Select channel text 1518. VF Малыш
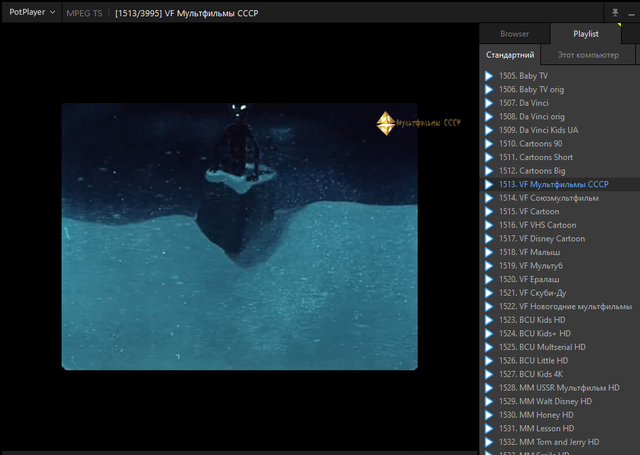This screenshot has width=640, height=455. (x=529, y=252)
